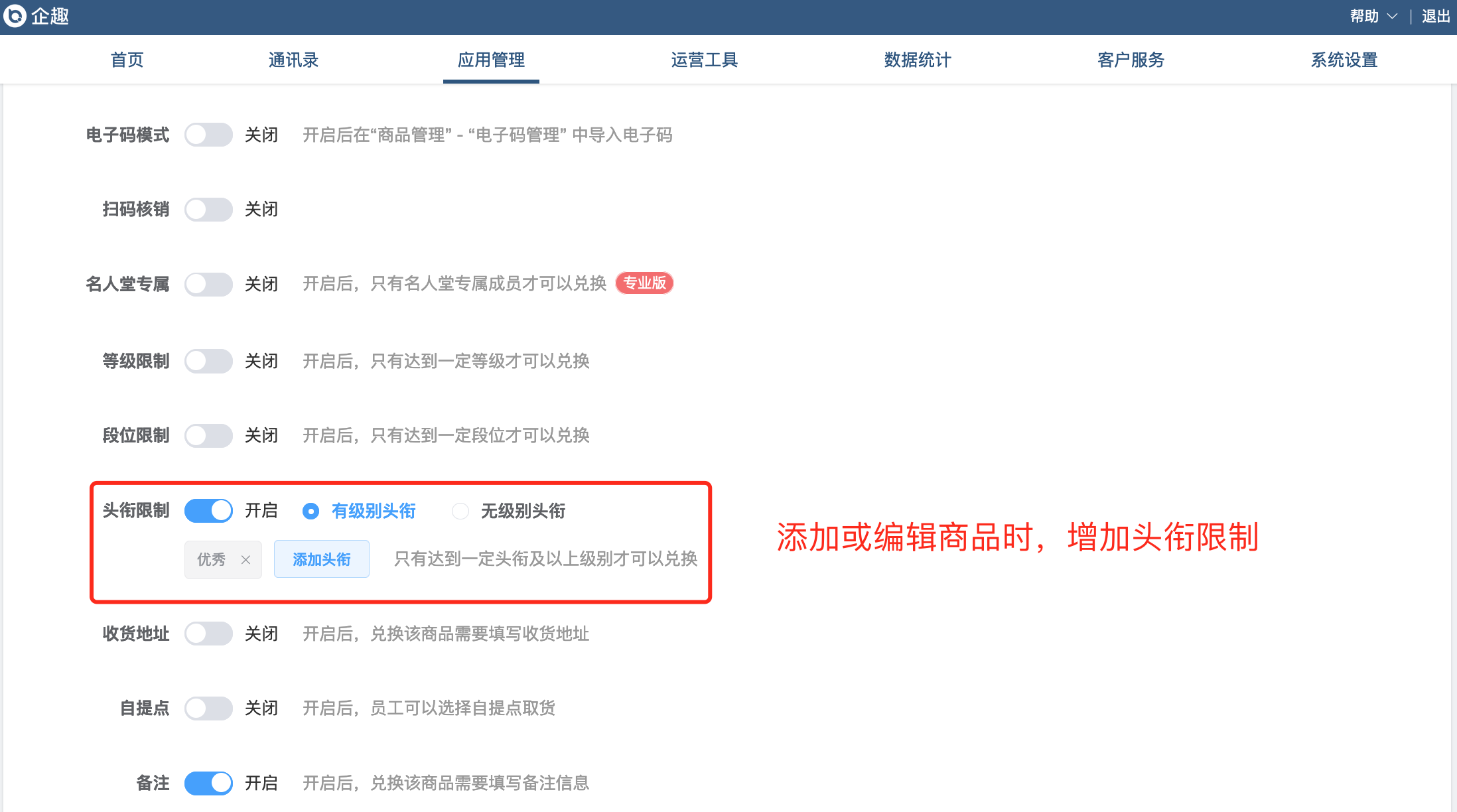Select the 无级别头衔 radio option
The image size is (1457, 812).
460,511
